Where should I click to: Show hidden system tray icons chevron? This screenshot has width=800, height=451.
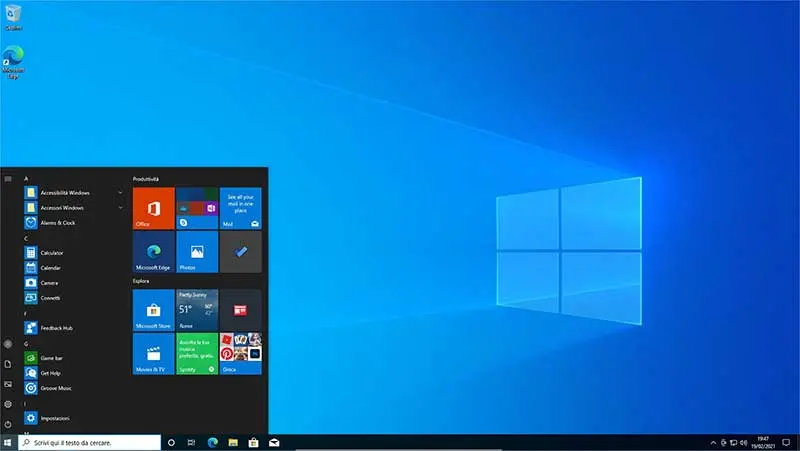(713, 443)
